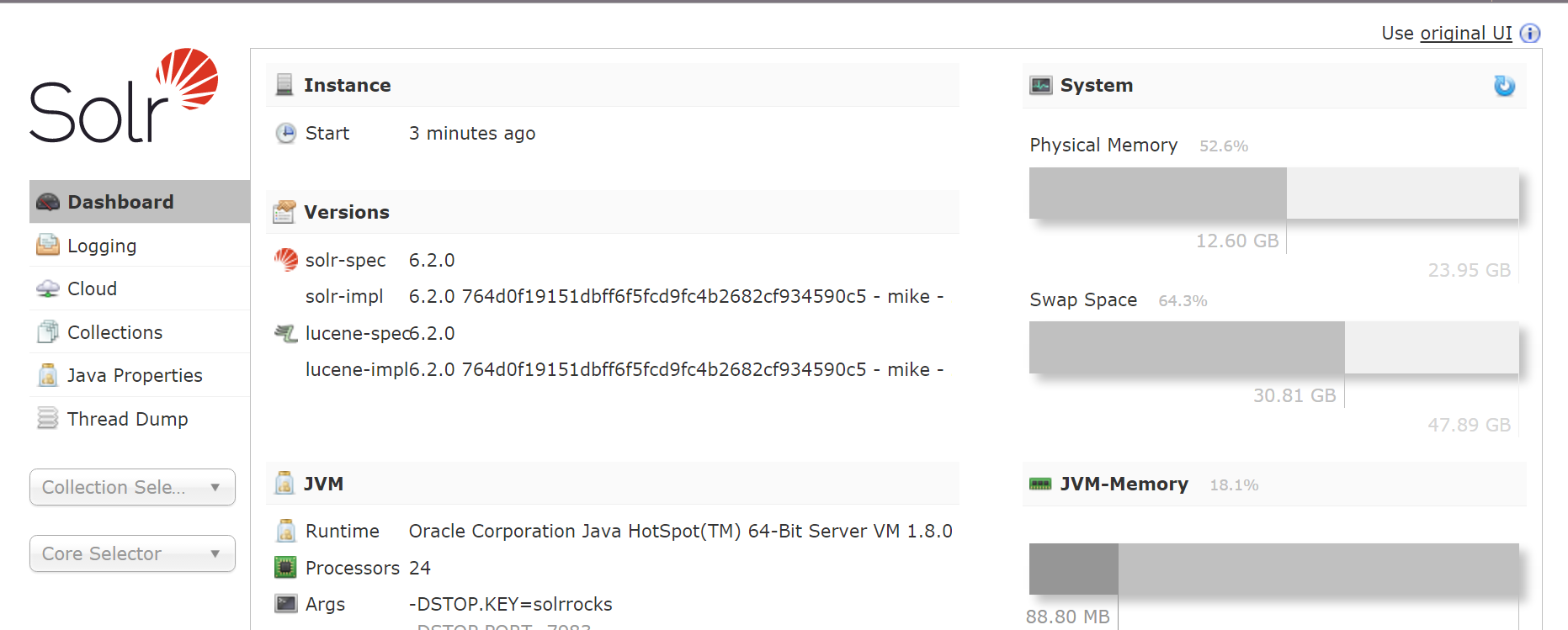Click the Java Properties jar icon
This screenshot has height=630, width=1568.
pos(48,375)
